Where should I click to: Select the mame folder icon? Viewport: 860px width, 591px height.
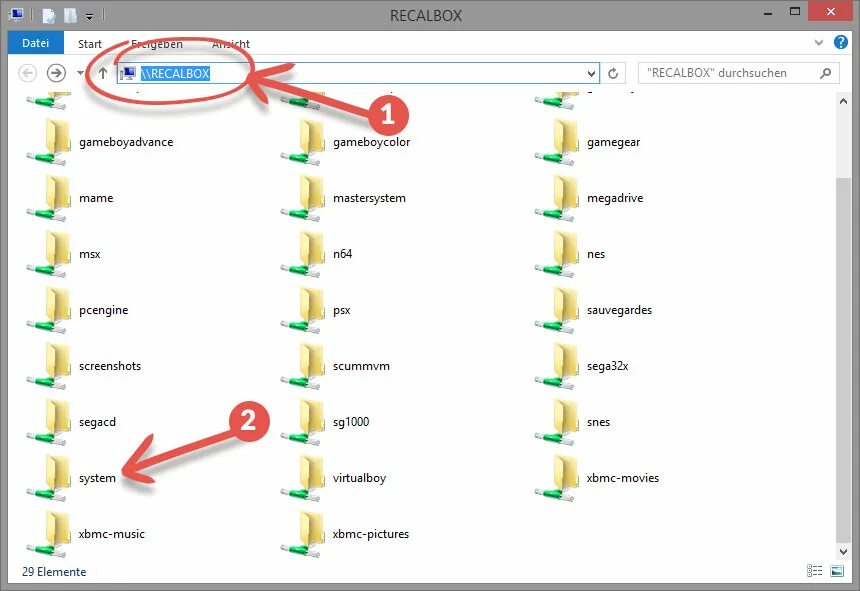pyautogui.click(x=49, y=198)
